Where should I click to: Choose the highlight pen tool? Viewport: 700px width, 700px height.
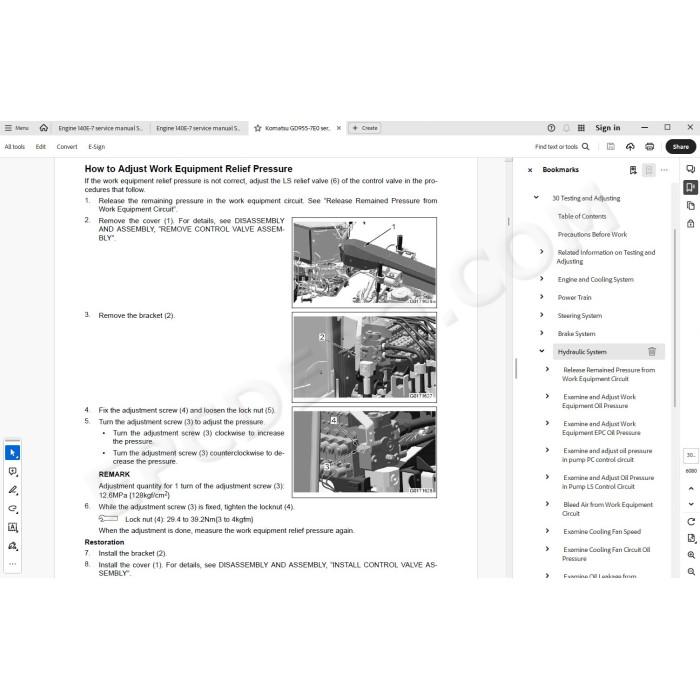coord(12,490)
